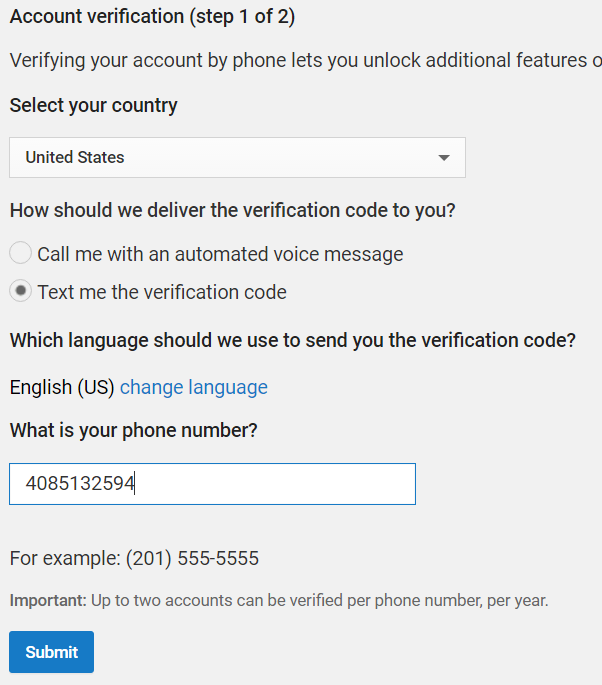Click the English (US) language text
Image resolution: width=602 pixels, height=685 pixels.
click(62, 387)
